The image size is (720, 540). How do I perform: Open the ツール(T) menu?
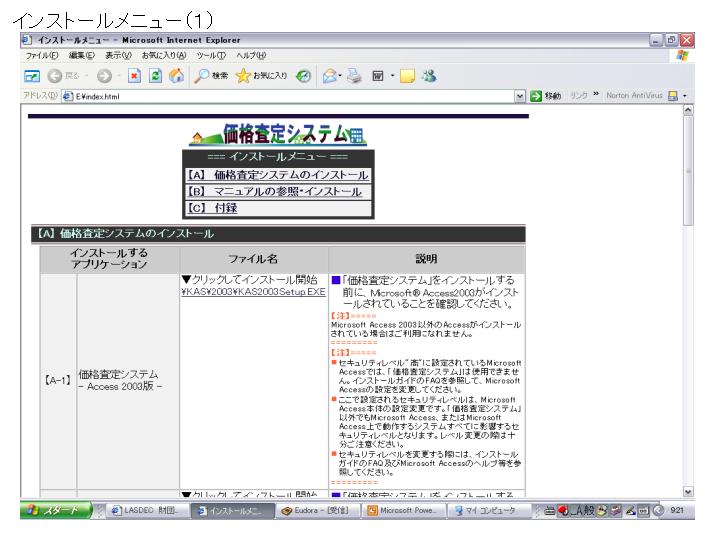(x=211, y=56)
